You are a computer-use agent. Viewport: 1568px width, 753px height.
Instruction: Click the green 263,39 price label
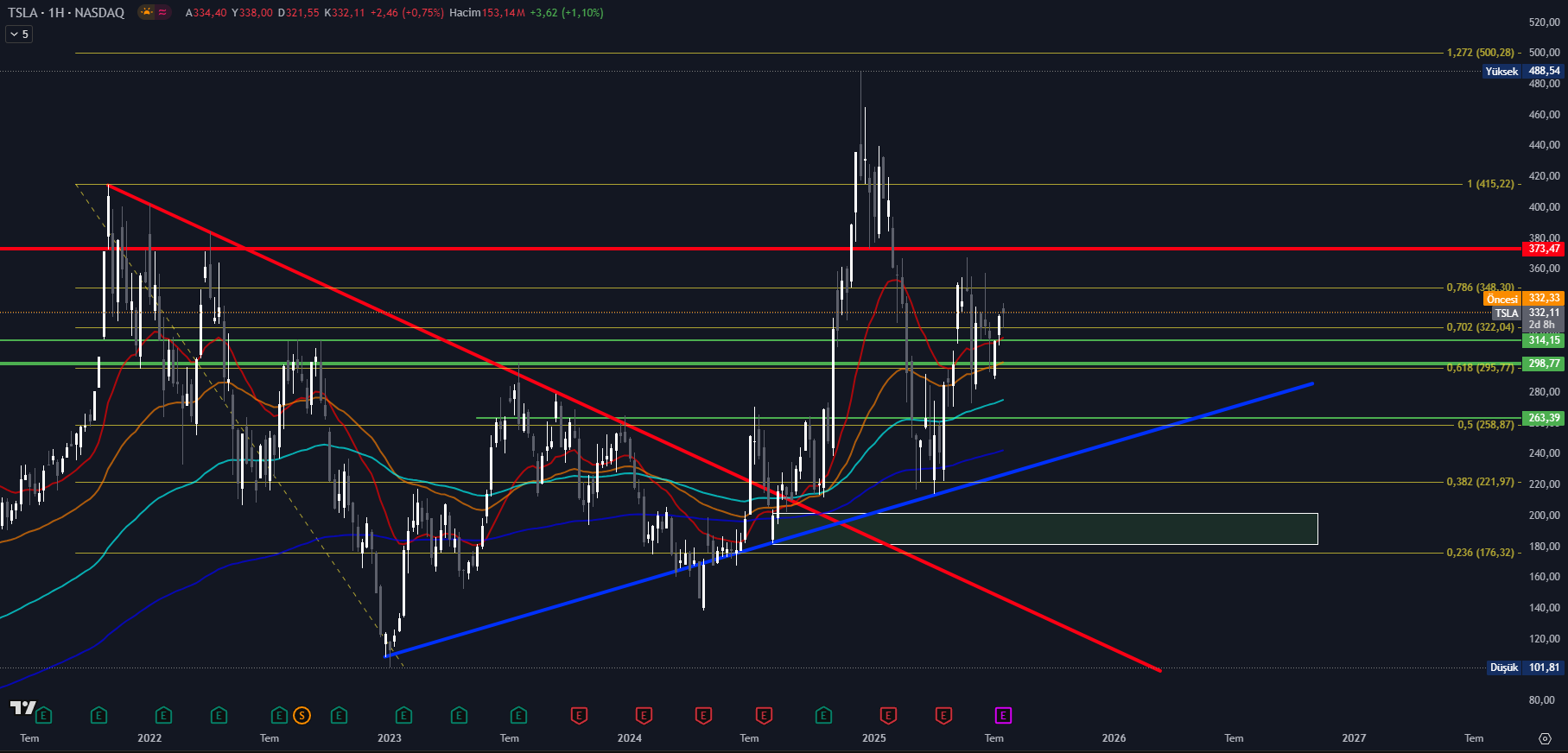[x=1544, y=418]
